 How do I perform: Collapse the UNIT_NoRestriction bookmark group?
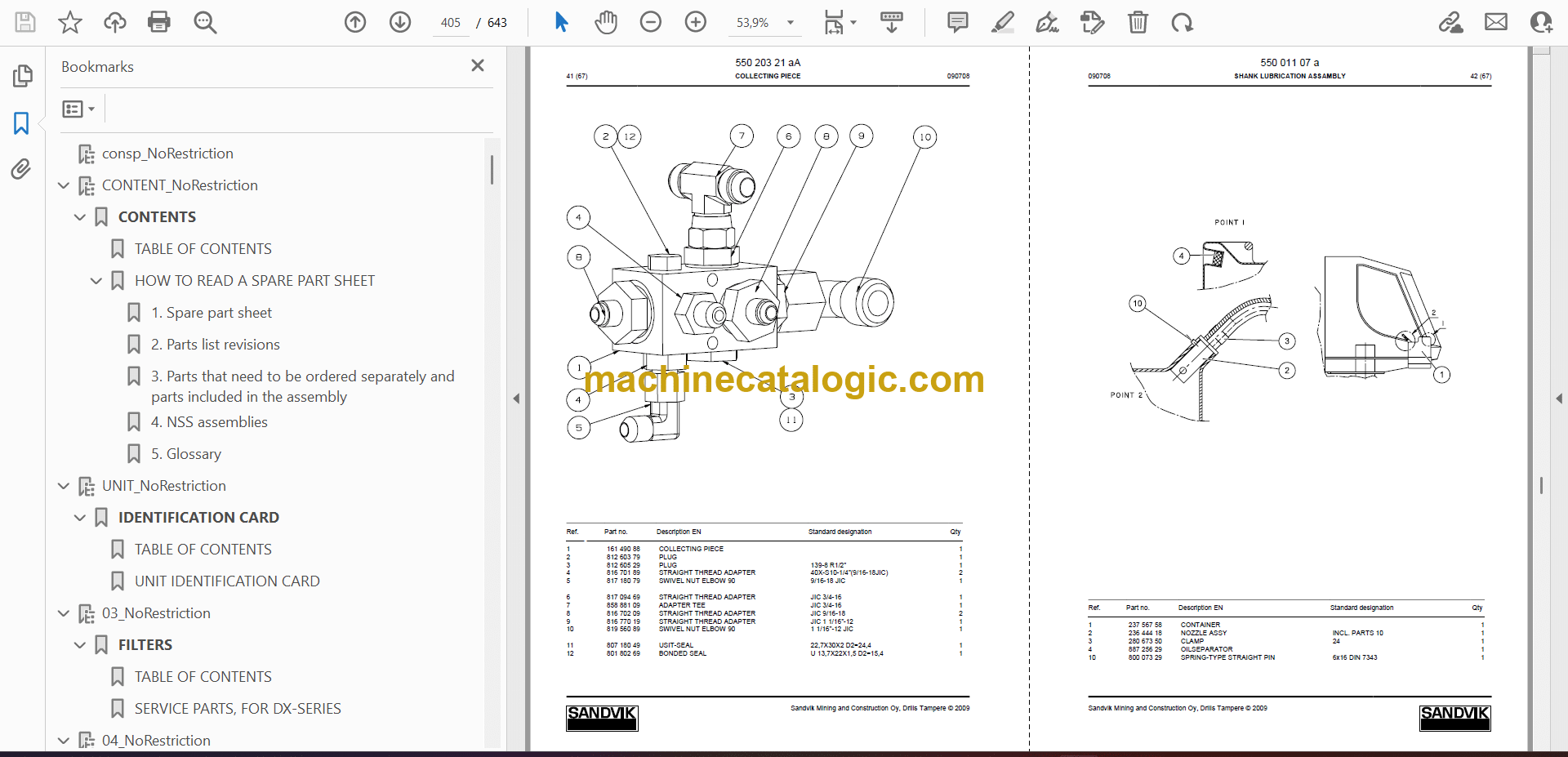pos(64,486)
